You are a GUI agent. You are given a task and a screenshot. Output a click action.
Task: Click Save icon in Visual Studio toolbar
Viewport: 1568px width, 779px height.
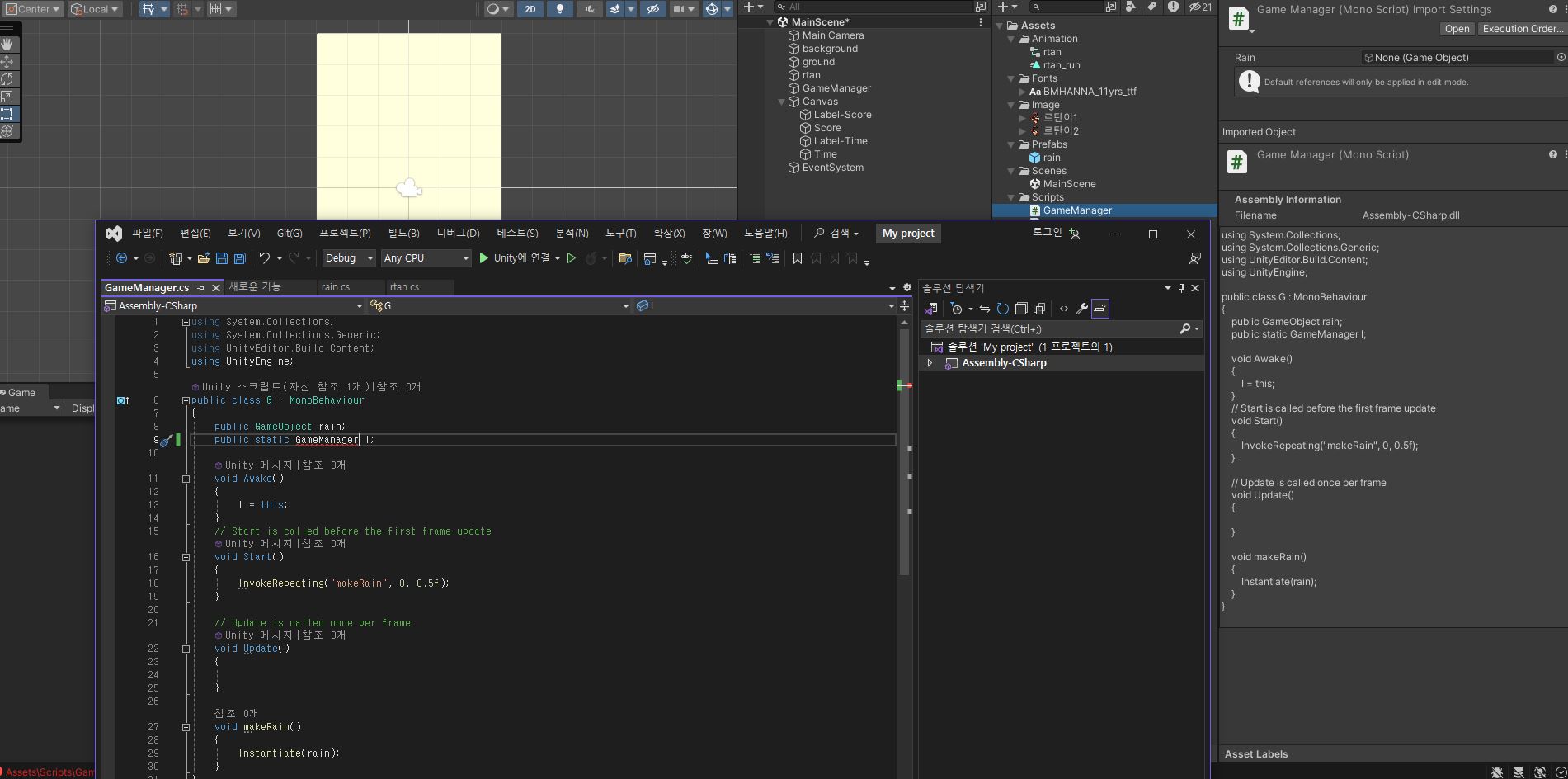pyautogui.click(x=222, y=258)
